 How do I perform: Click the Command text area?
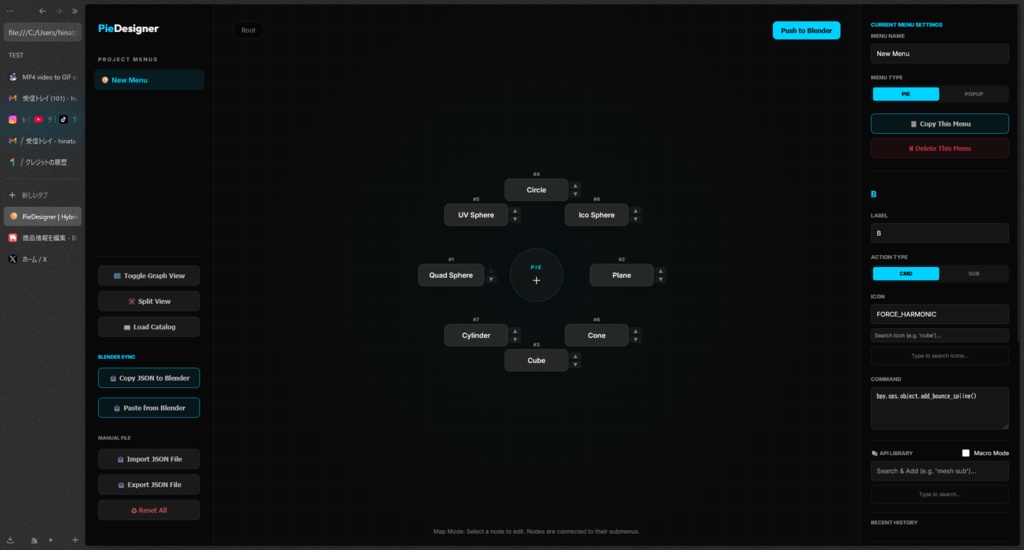(x=940, y=408)
